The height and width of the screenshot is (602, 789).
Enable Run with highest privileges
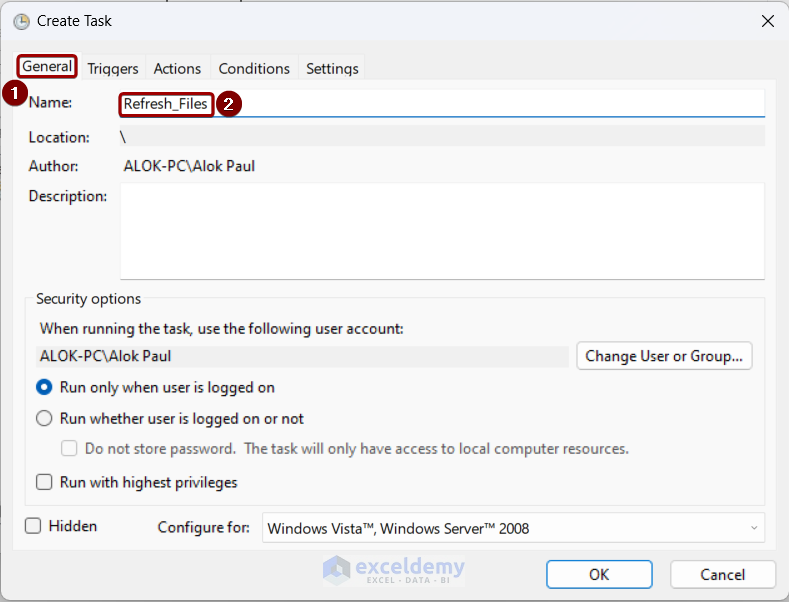(44, 482)
